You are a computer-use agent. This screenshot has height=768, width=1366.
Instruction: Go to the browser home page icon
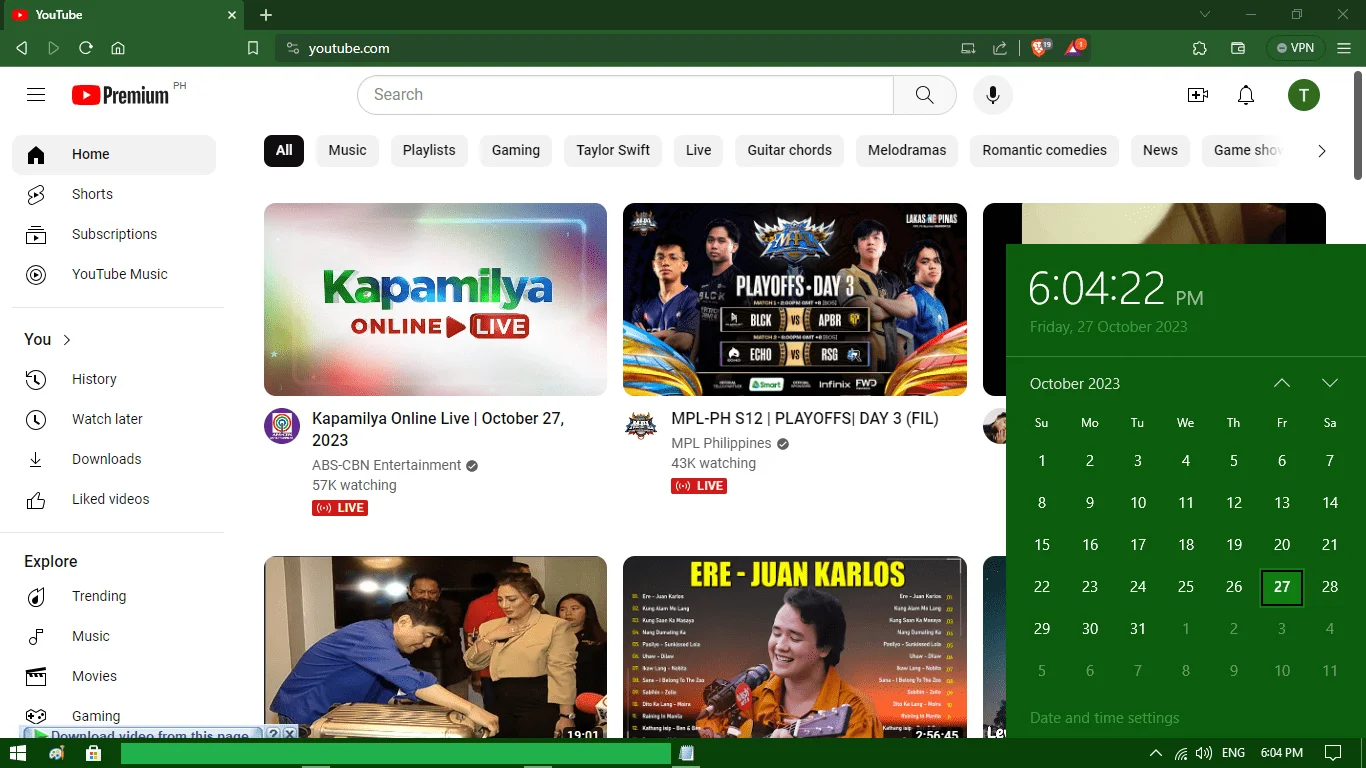[x=118, y=48]
